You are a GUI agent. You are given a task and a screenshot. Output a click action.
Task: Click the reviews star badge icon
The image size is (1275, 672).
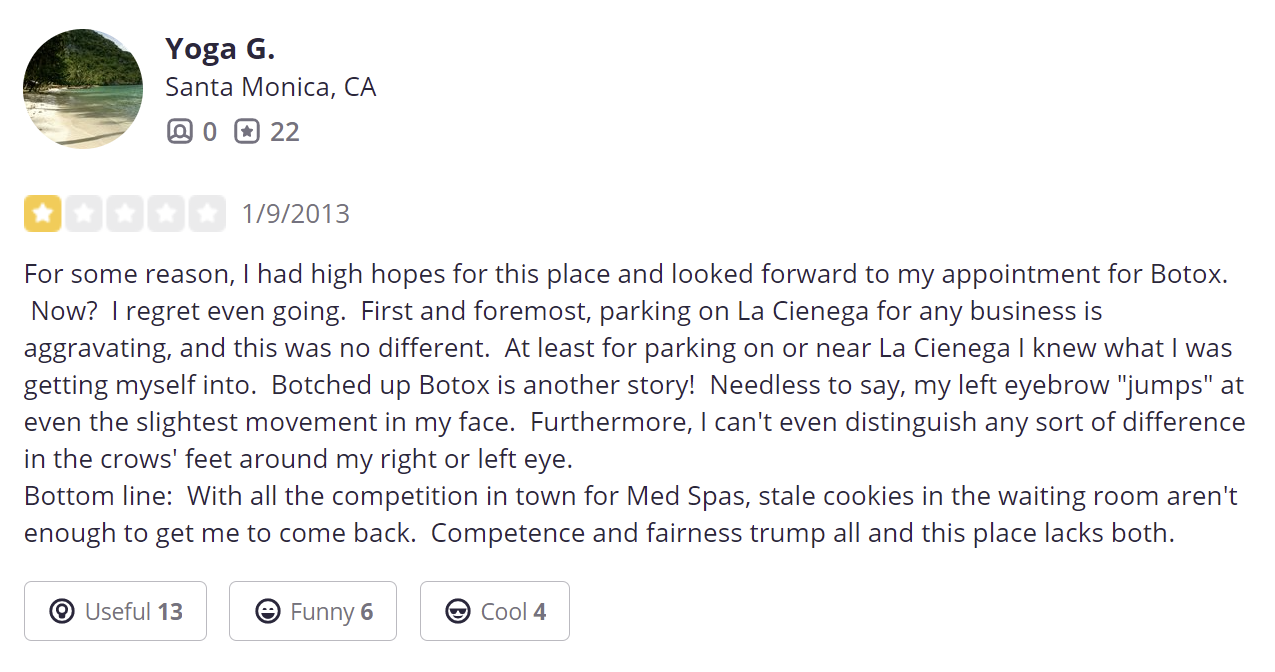[x=247, y=132]
